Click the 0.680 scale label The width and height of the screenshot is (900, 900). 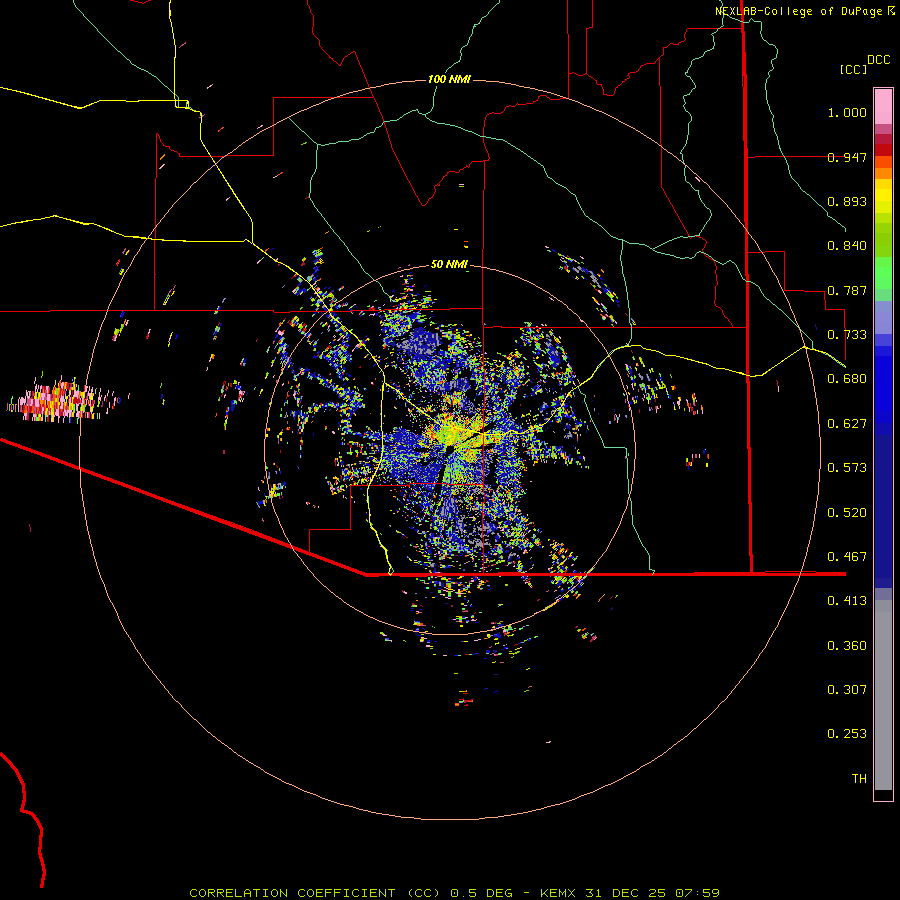pyautogui.click(x=847, y=379)
